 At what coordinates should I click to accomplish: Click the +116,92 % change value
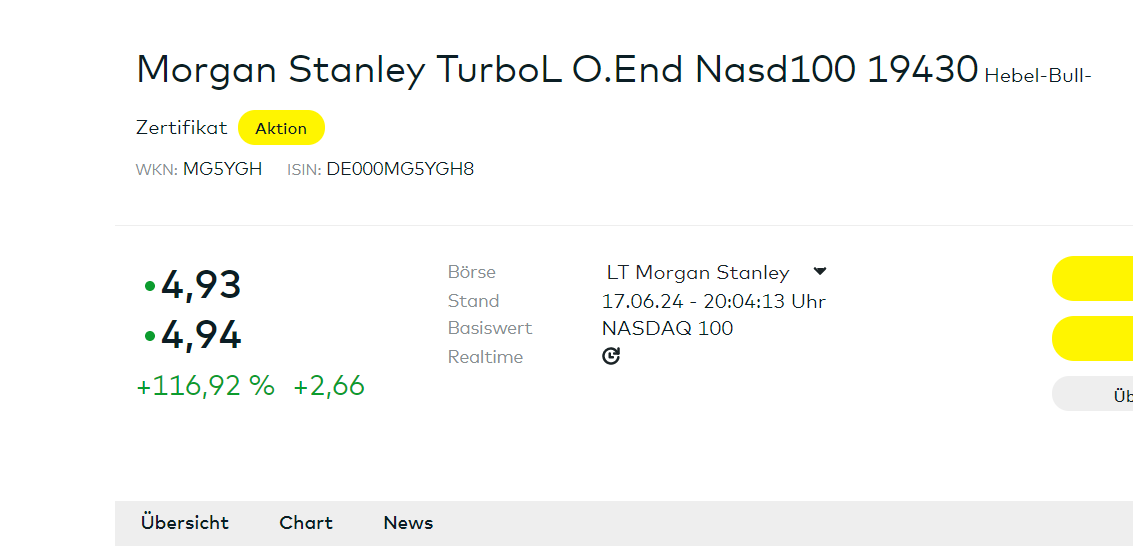click(206, 386)
